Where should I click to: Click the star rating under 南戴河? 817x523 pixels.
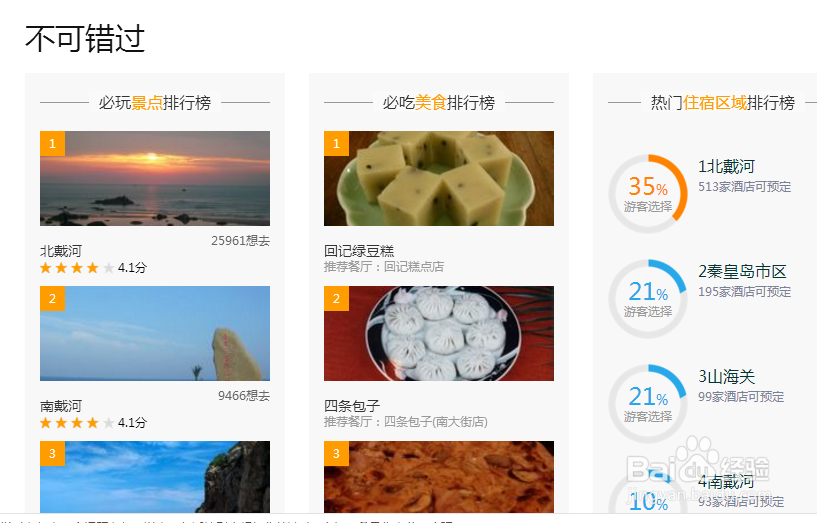tap(77, 422)
